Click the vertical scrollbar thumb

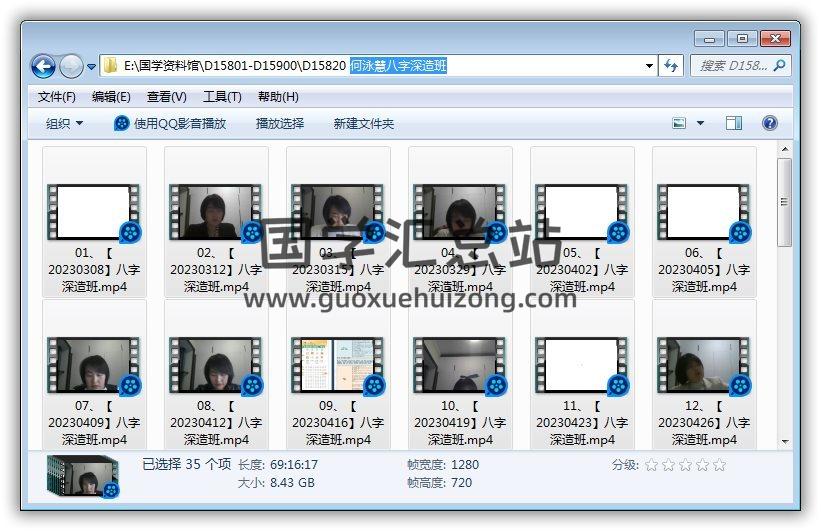pyautogui.click(x=784, y=202)
